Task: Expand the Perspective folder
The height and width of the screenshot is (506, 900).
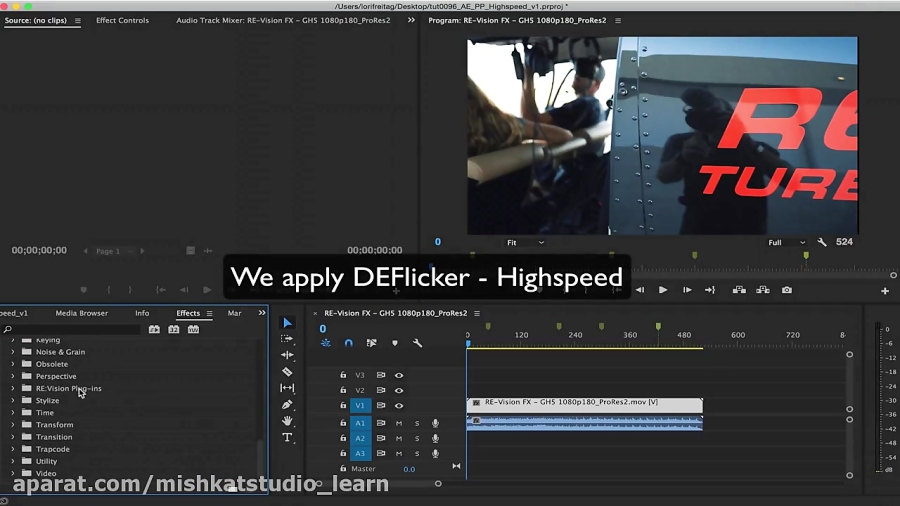Action: [13, 376]
